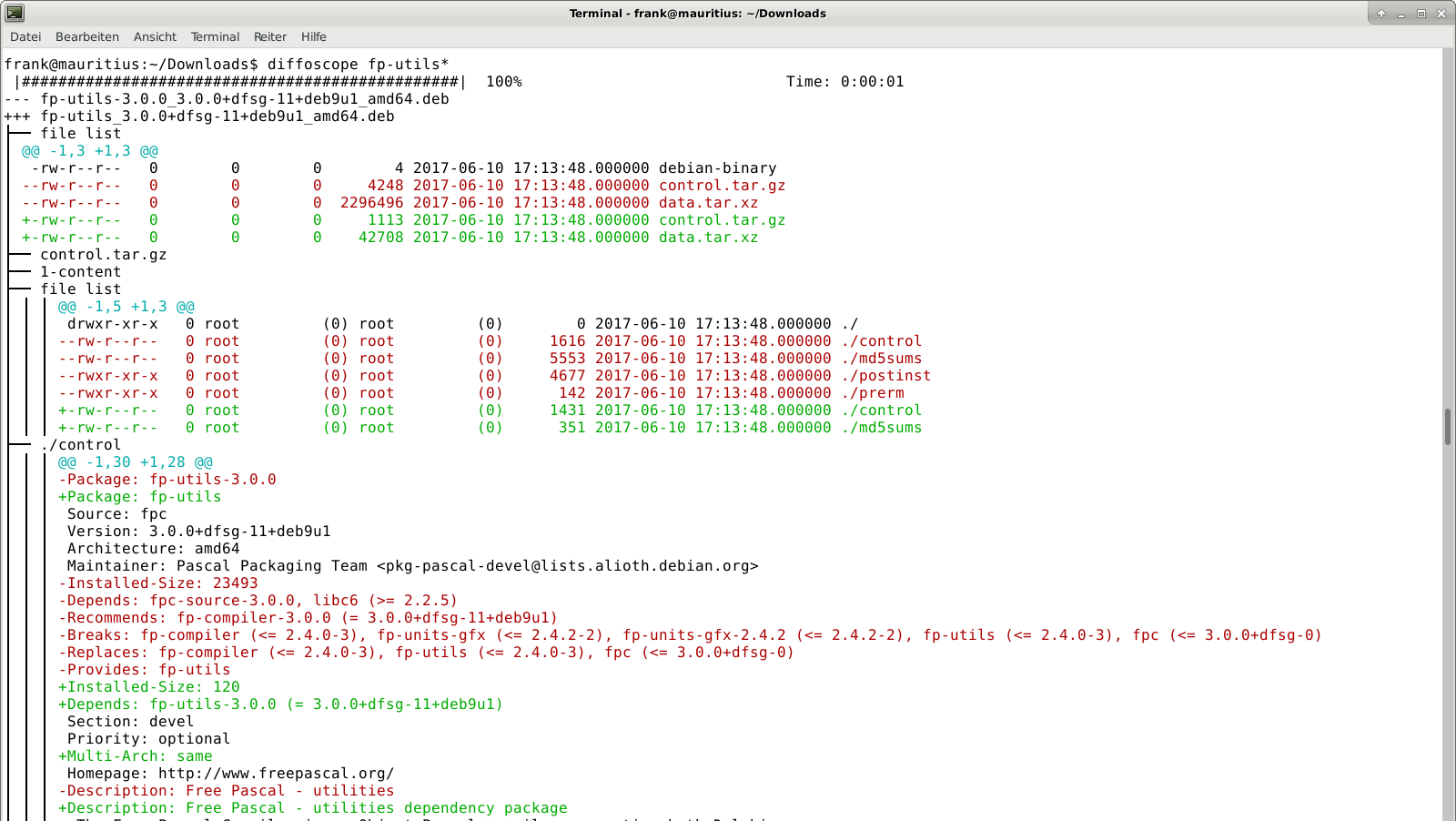This screenshot has width=1456, height=821.
Task: Maximize the terminal window
Action: tap(1421, 14)
